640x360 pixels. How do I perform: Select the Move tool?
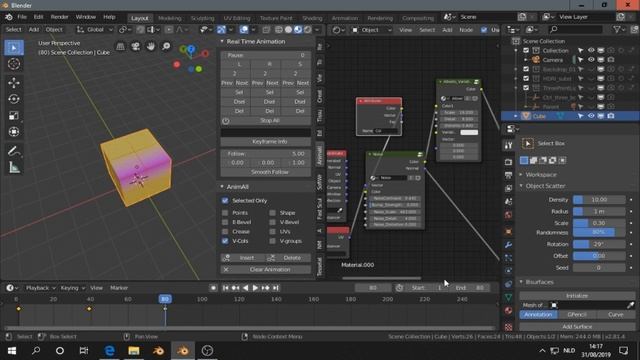click(14, 83)
